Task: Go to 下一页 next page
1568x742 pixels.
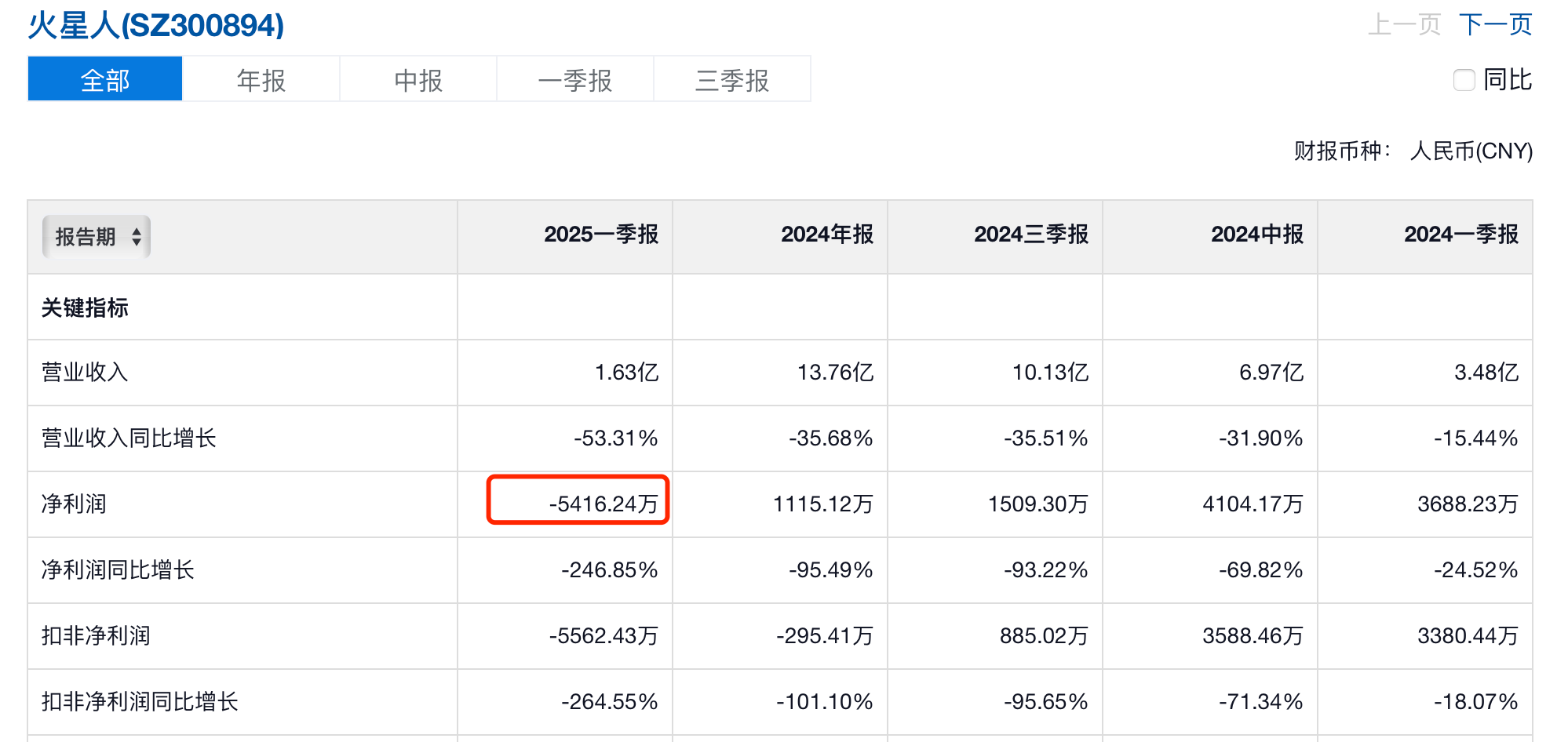Action: [x=1495, y=24]
